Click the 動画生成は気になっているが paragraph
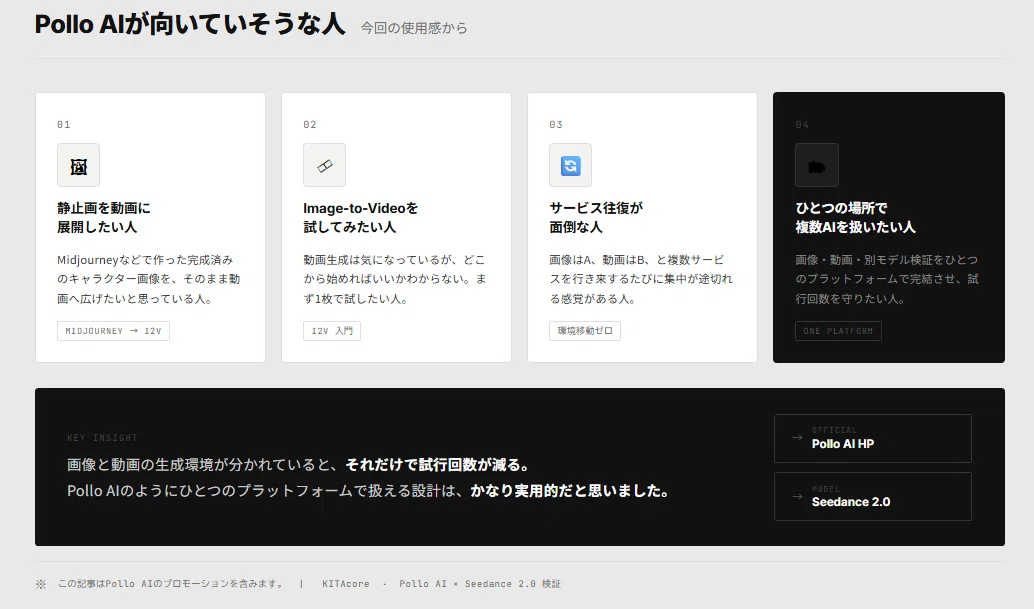 click(395, 279)
